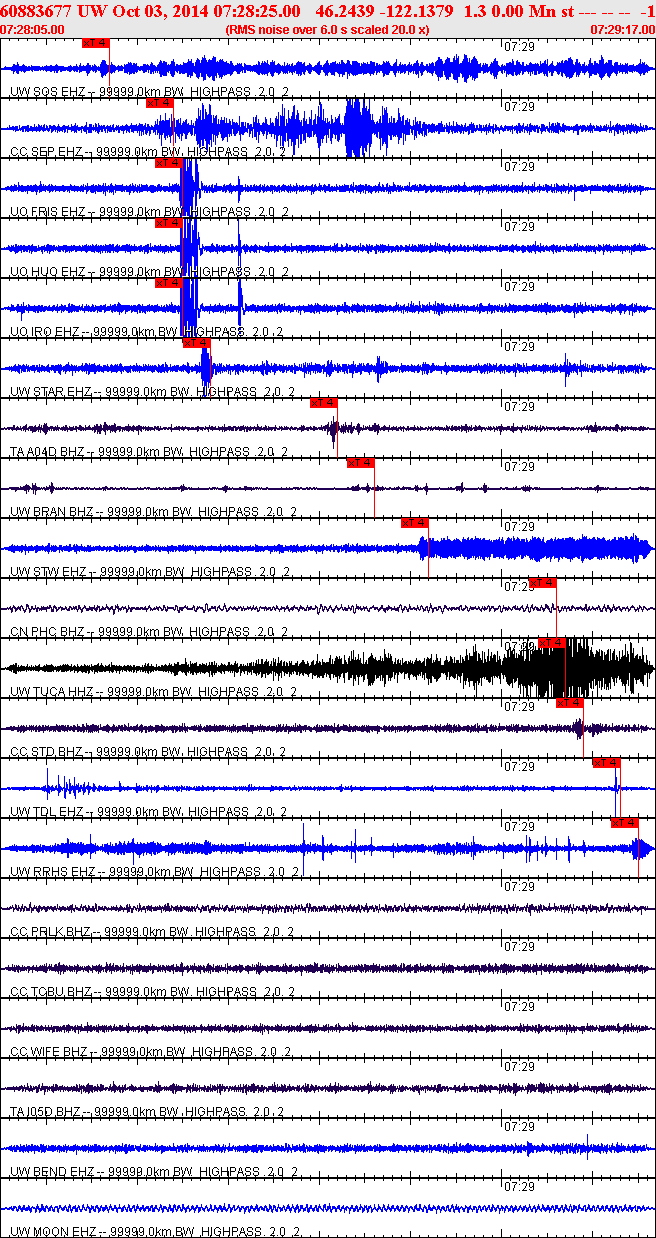Click the red pick flag on CC STD trace
656x1238 pixels.
pyautogui.click(x=570, y=703)
